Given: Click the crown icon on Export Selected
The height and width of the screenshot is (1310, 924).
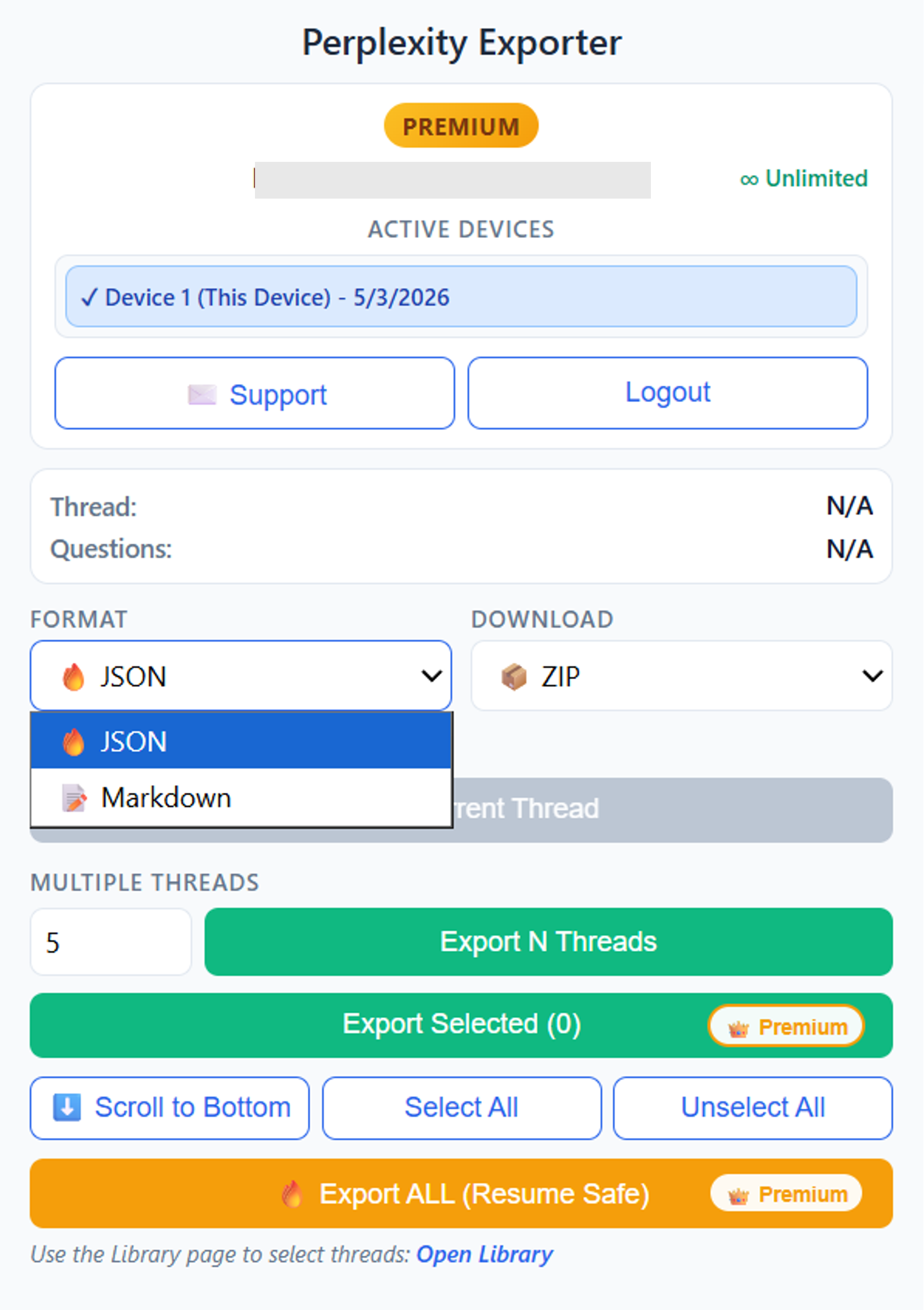Looking at the screenshot, I should point(738,1028).
